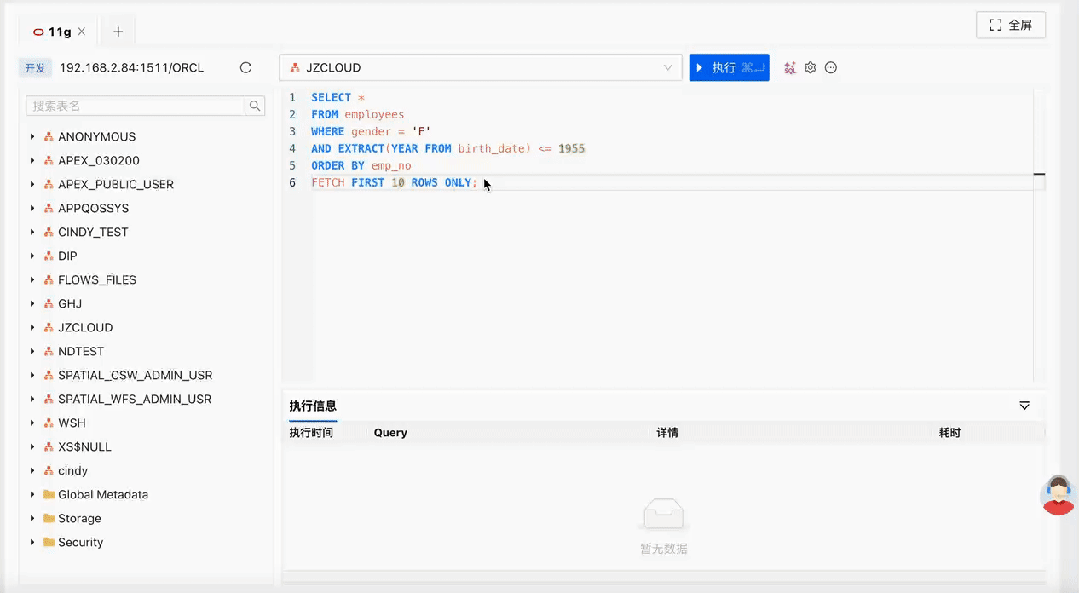Switch to the 11g connection tab
Viewport: 1079px width, 593px height.
(61, 31)
